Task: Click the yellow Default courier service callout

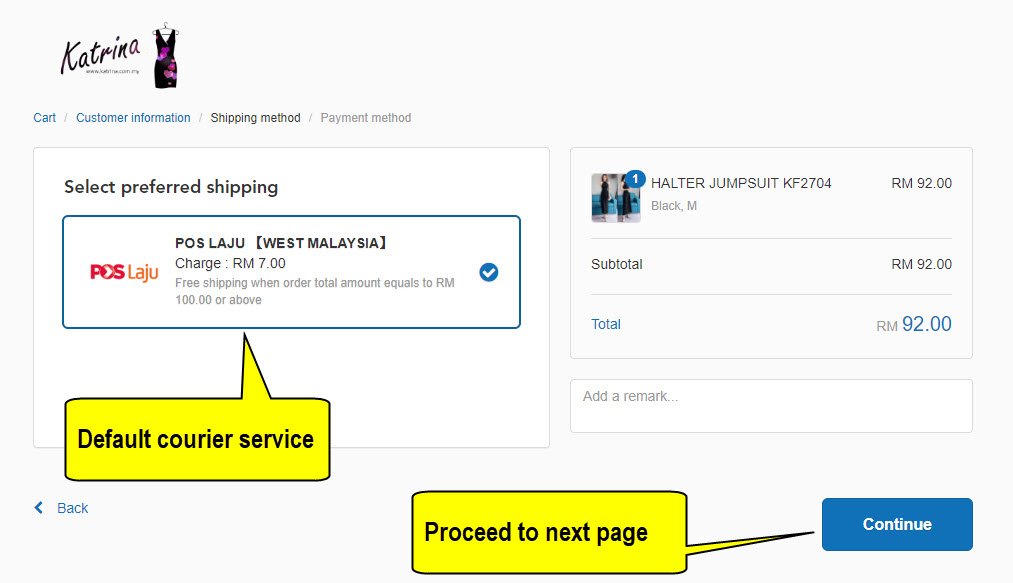Action: (196, 439)
